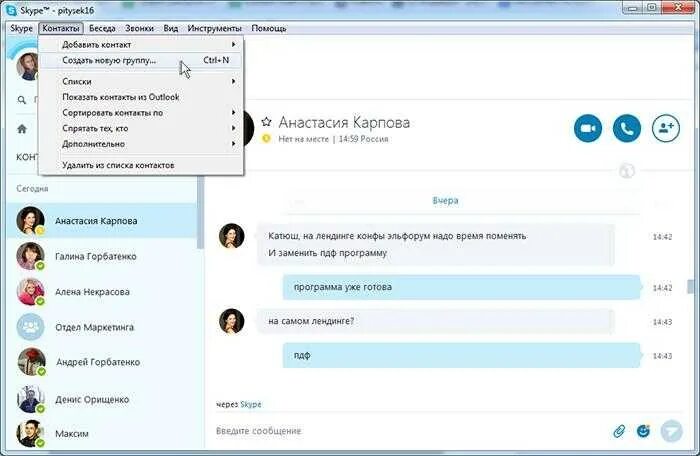Click the search magnifier icon

click(21, 100)
